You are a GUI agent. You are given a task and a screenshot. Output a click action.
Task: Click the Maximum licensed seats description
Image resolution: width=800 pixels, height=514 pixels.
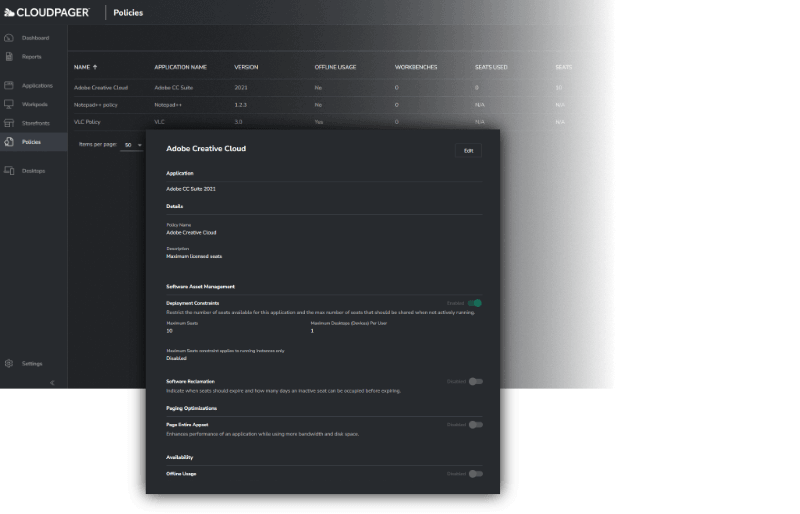click(194, 256)
